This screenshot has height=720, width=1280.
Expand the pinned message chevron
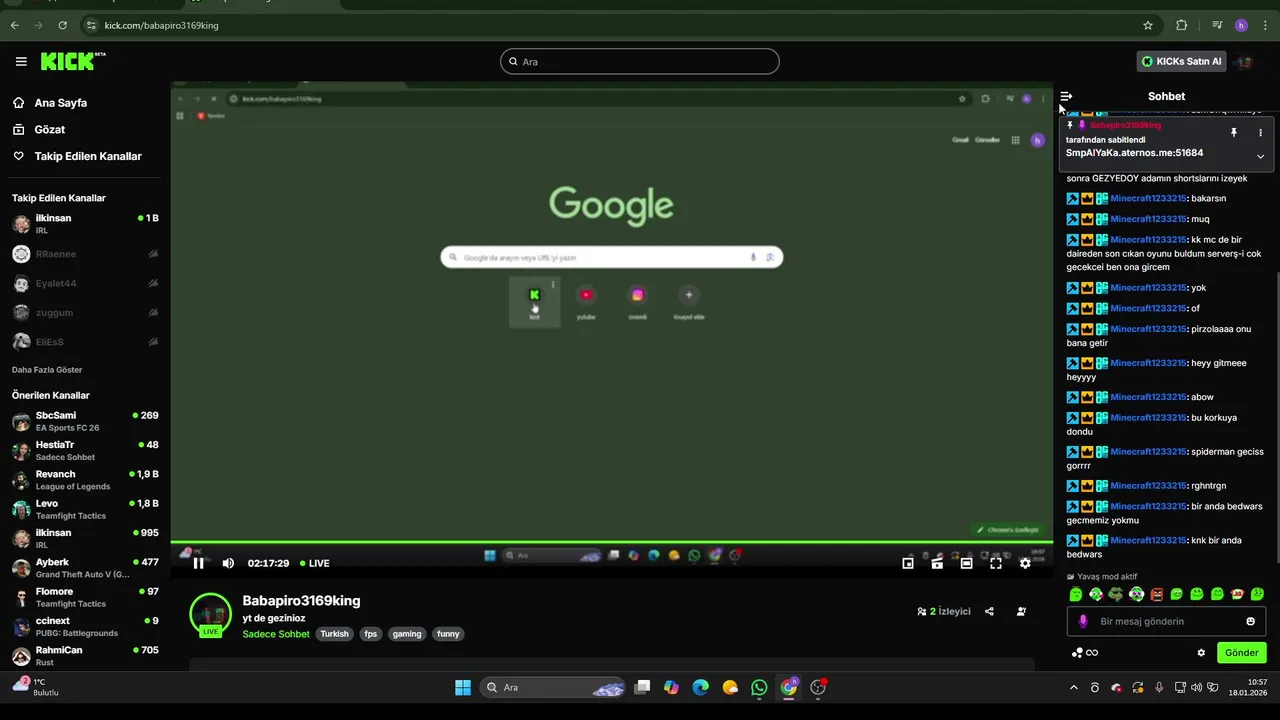click(1260, 156)
